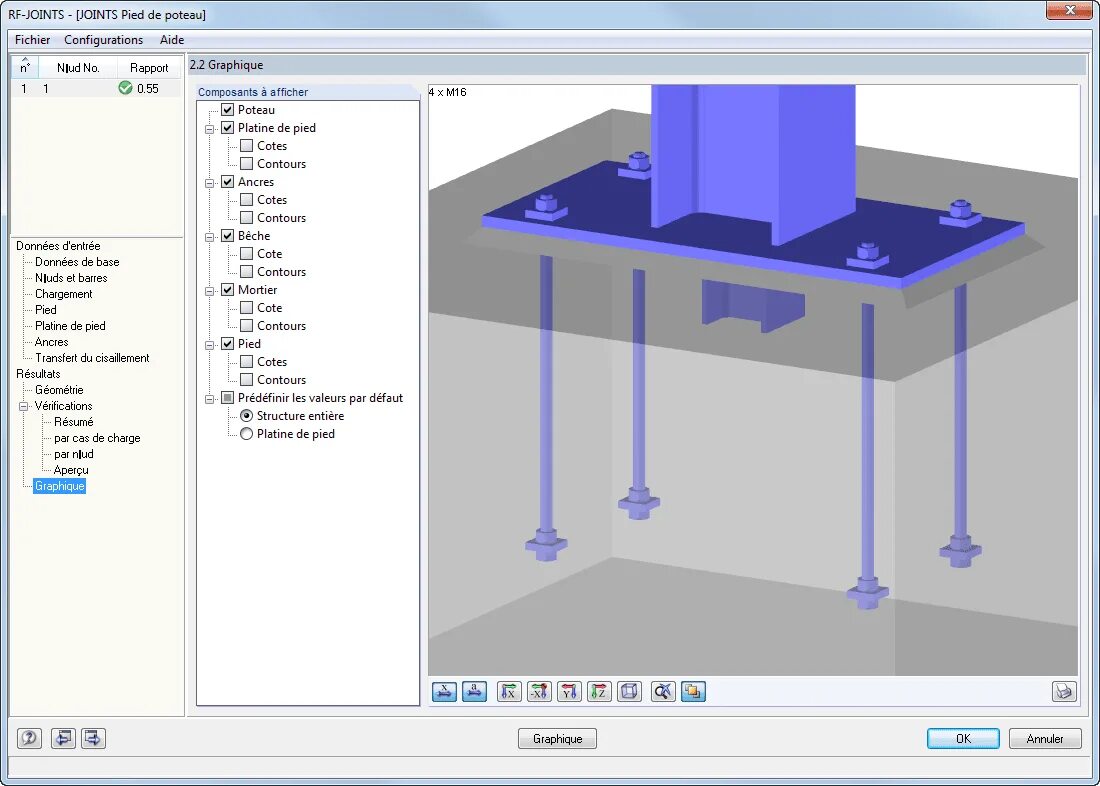Set view in -X direction
The width and height of the screenshot is (1100, 786).
tap(539, 692)
